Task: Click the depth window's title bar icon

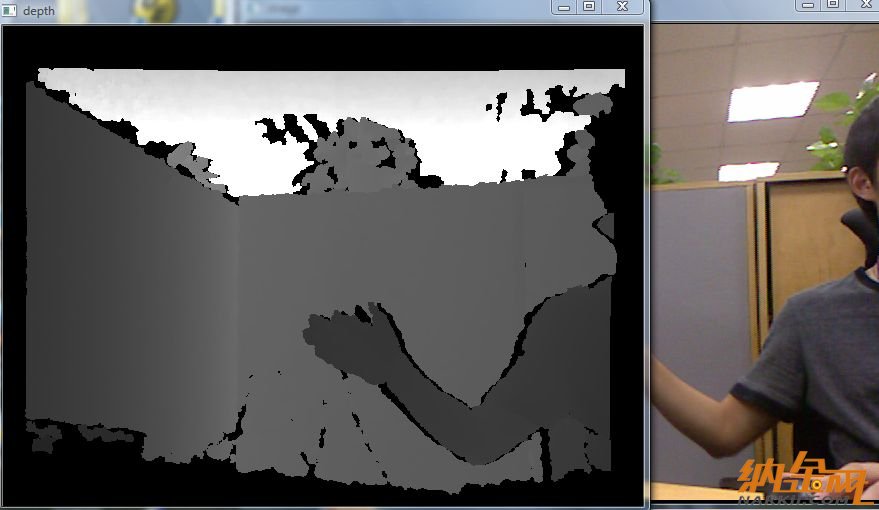Action: (x=11, y=10)
